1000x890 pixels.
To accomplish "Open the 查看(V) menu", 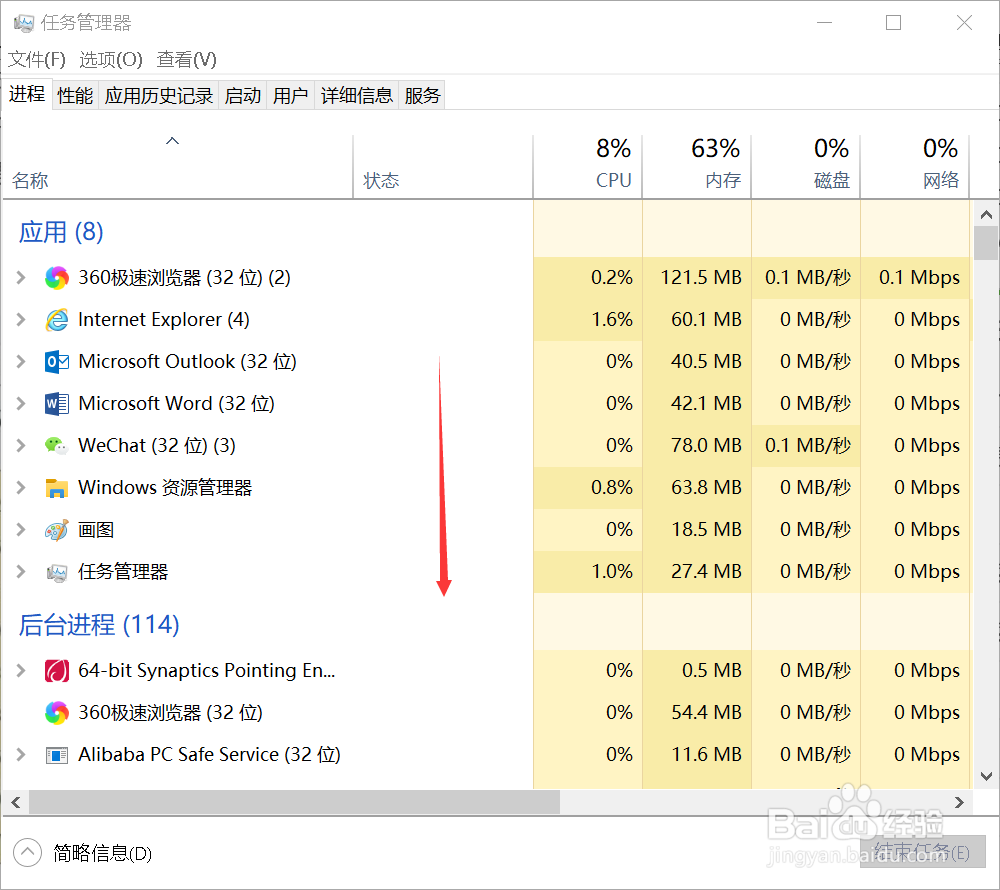I will 187,59.
